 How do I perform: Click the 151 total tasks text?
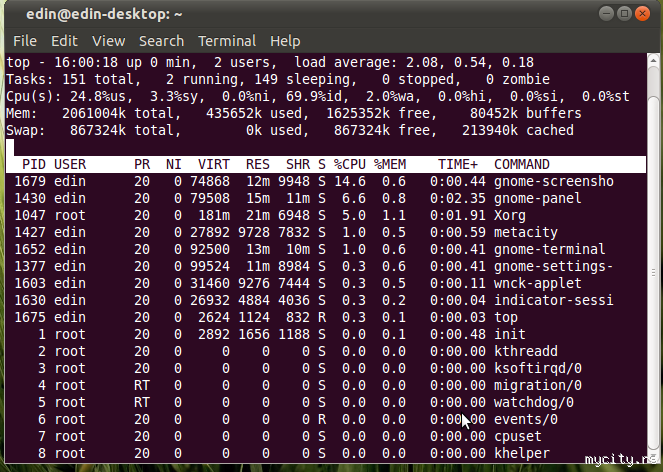pos(98,80)
